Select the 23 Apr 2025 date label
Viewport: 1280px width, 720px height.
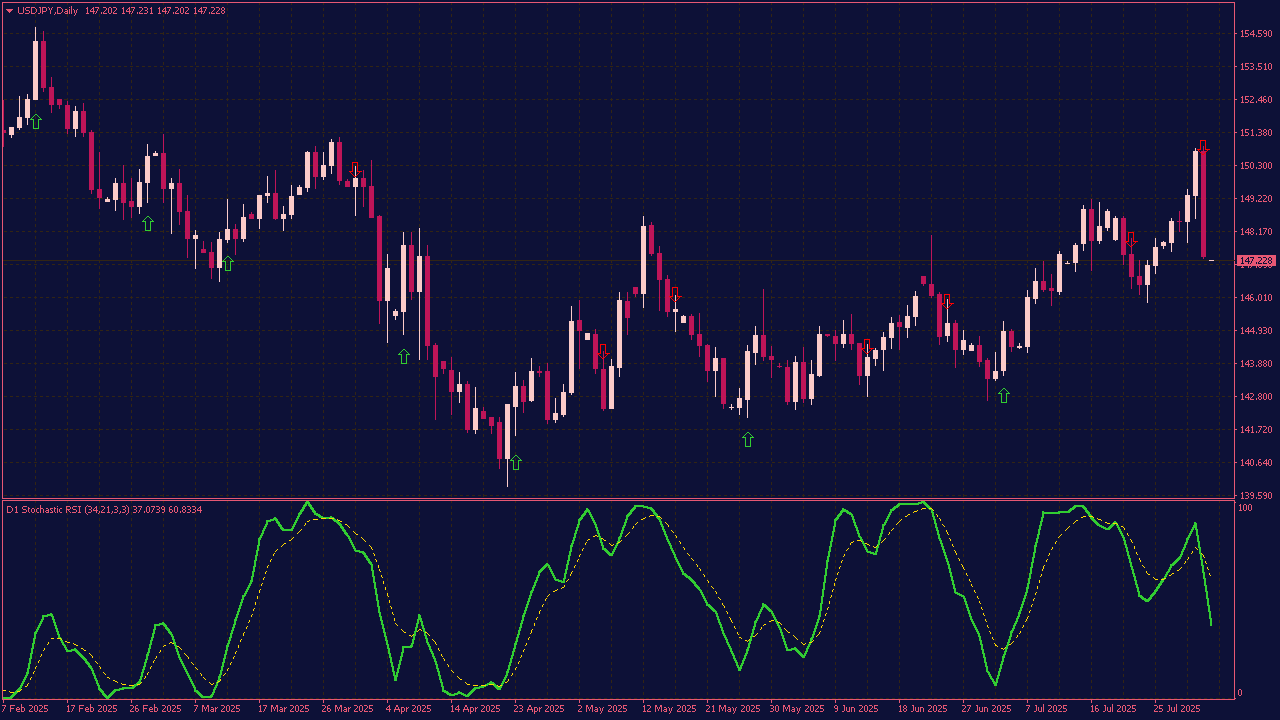(x=538, y=709)
